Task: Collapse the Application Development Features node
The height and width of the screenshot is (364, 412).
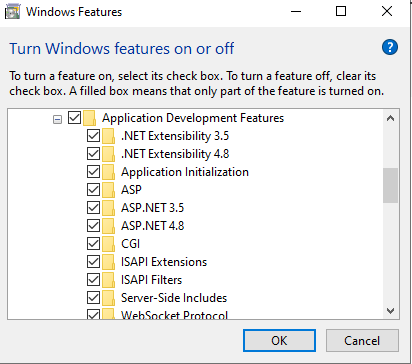Action: [x=57, y=119]
